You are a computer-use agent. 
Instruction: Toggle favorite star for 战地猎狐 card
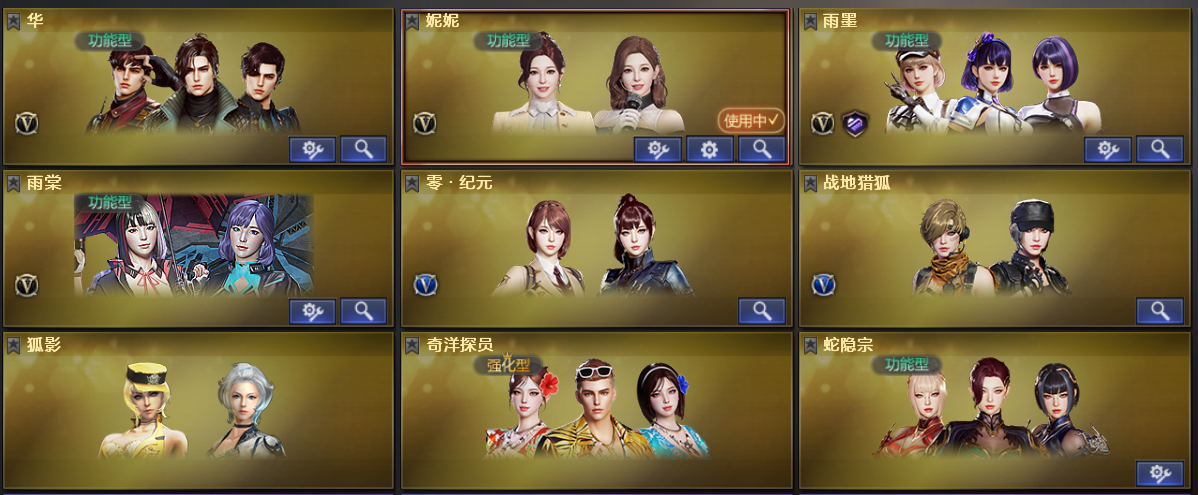point(811,183)
